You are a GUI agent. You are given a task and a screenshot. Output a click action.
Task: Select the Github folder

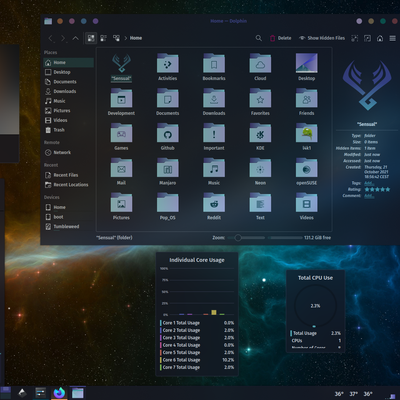coord(168,133)
